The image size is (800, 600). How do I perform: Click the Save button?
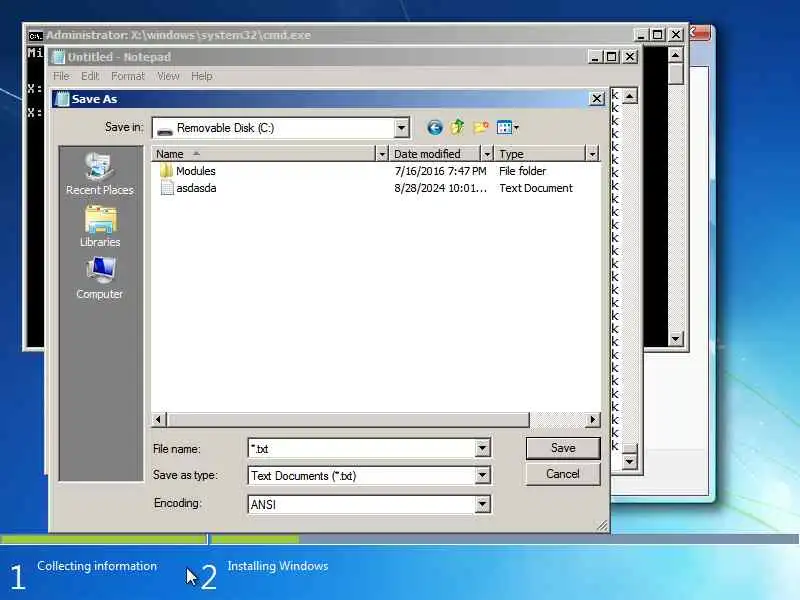click(563, 448)
